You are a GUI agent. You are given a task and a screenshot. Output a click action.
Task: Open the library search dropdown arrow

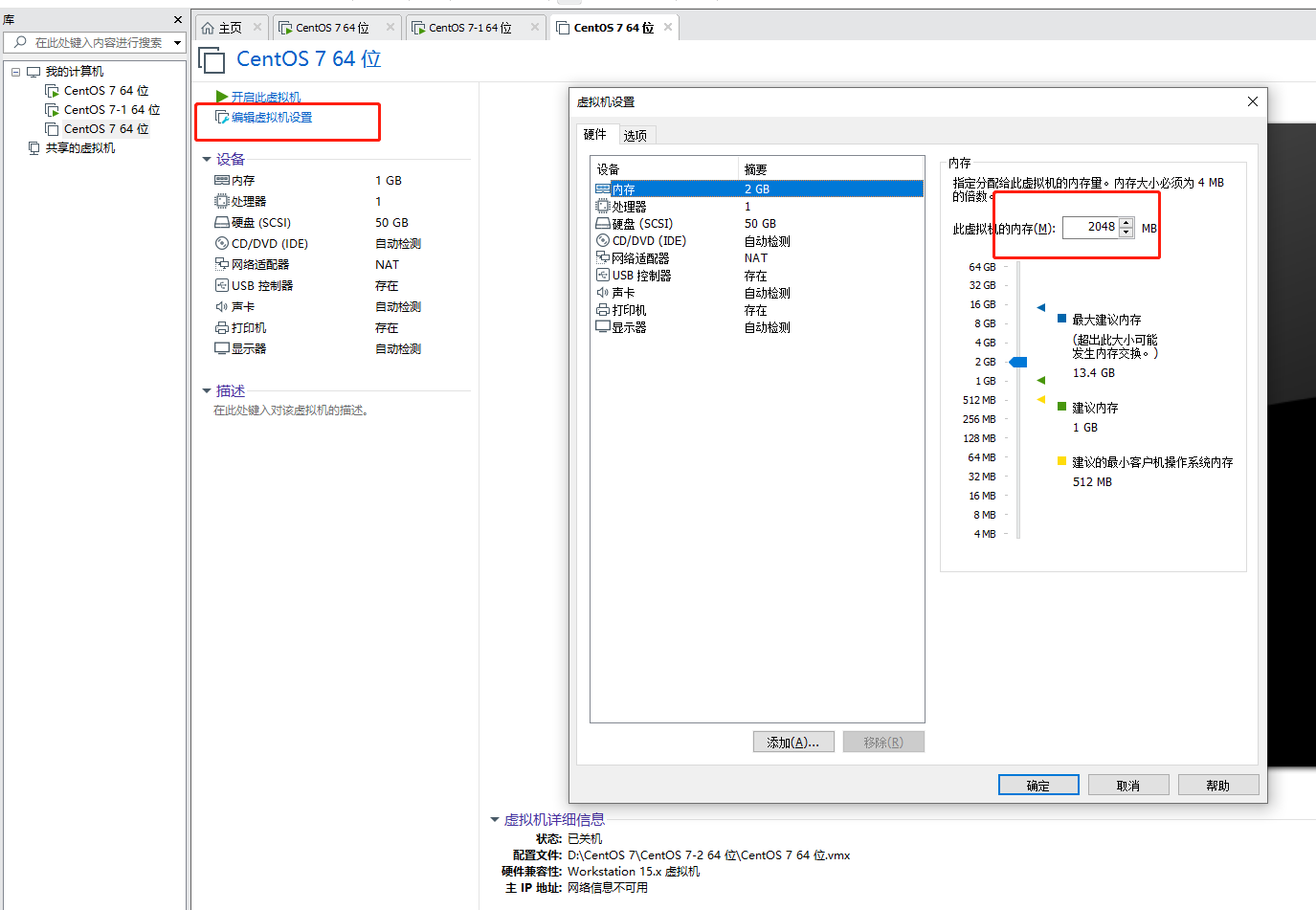pos(177,42)
